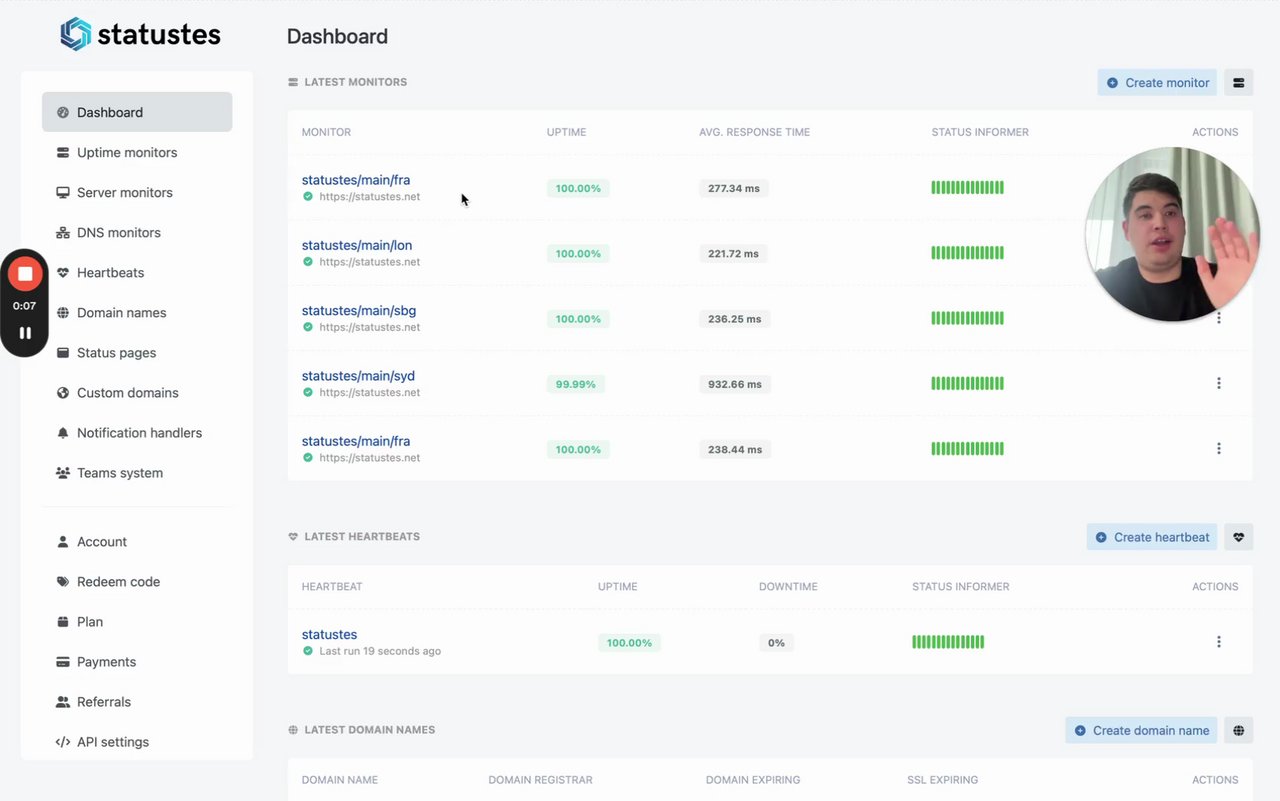Open statustes/main/sbg monitor
The width and height of the screenshot is (1280, 801).
[359, 310]
